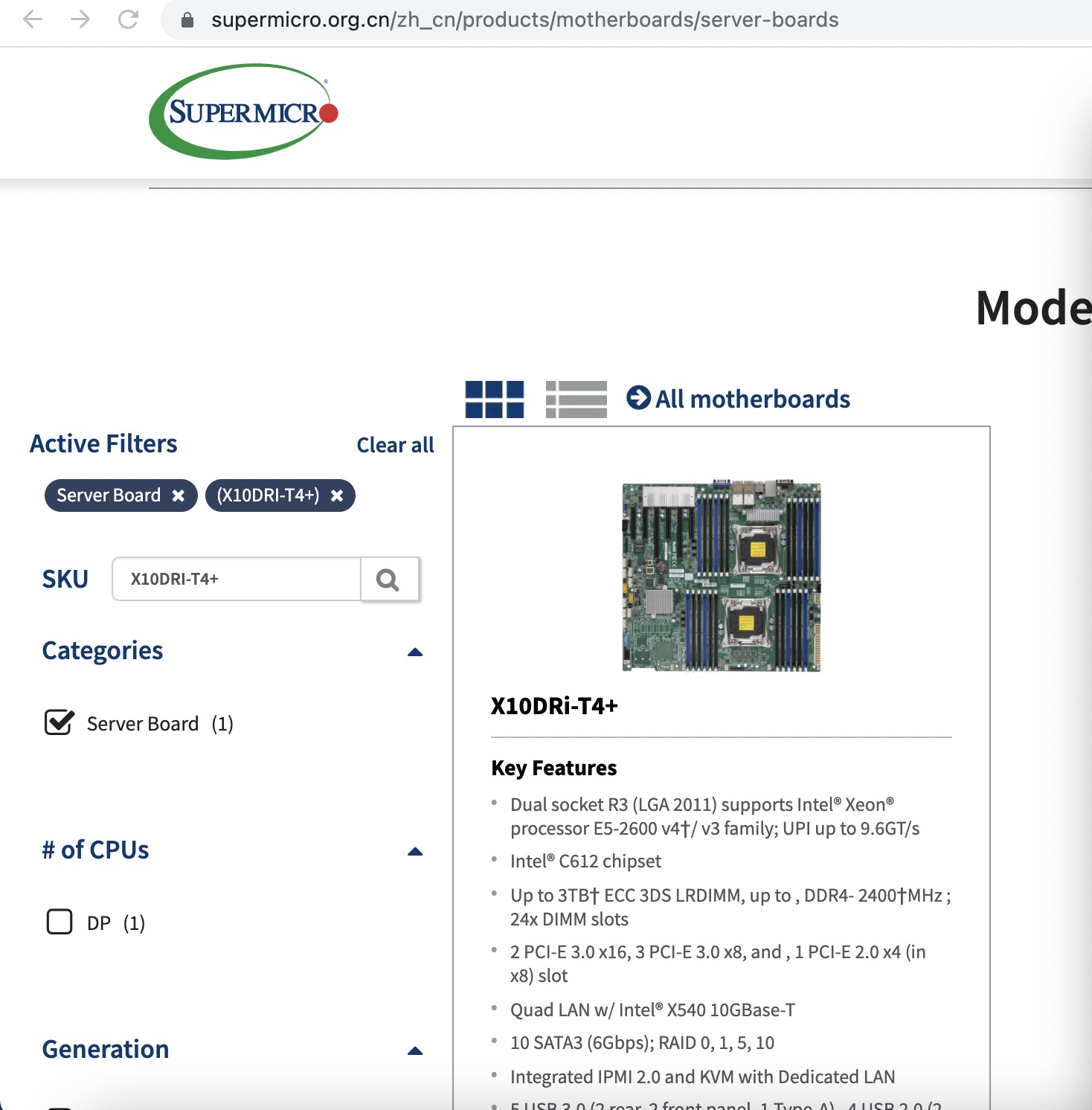Image resolution: width=1092 pixels, height=1110 pixels.
Task: Click Clear all to reset filters
Action: (x=395, y=444)
